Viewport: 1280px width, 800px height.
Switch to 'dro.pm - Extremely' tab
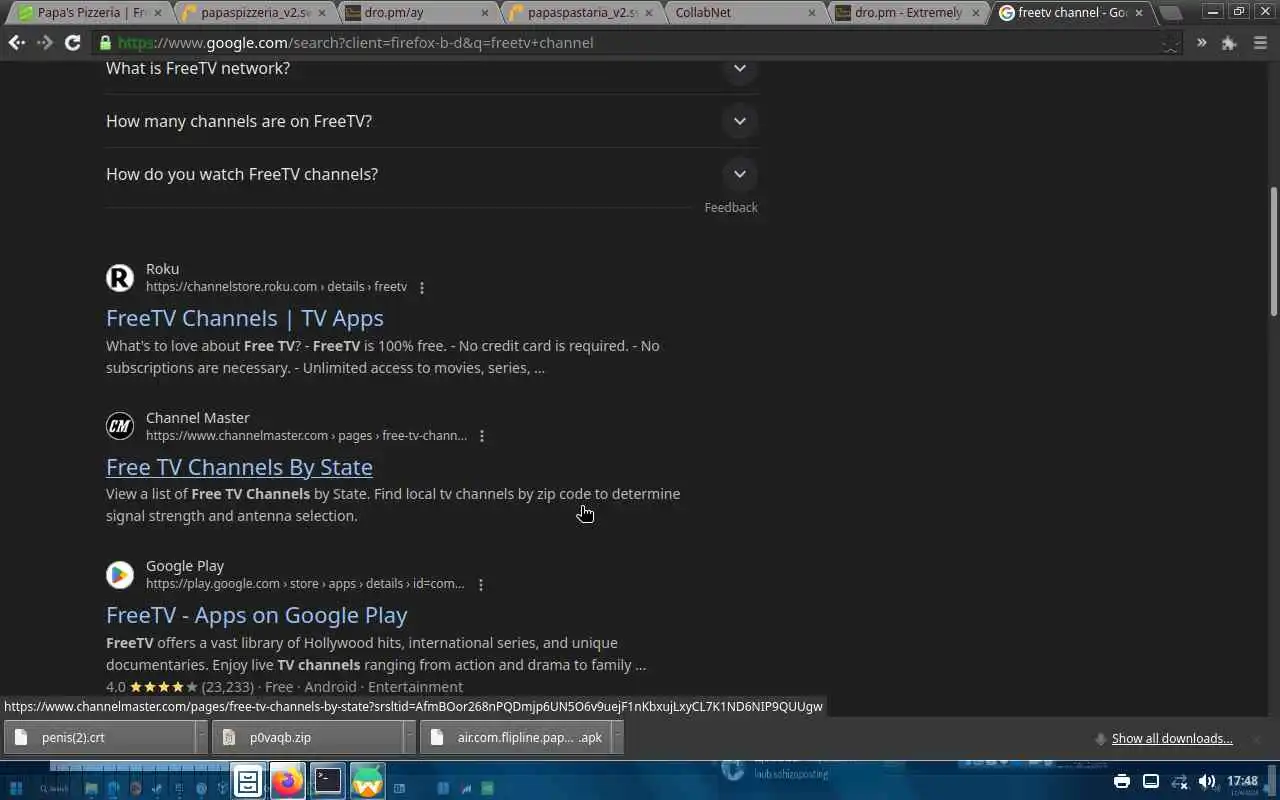tap(908, 13)
